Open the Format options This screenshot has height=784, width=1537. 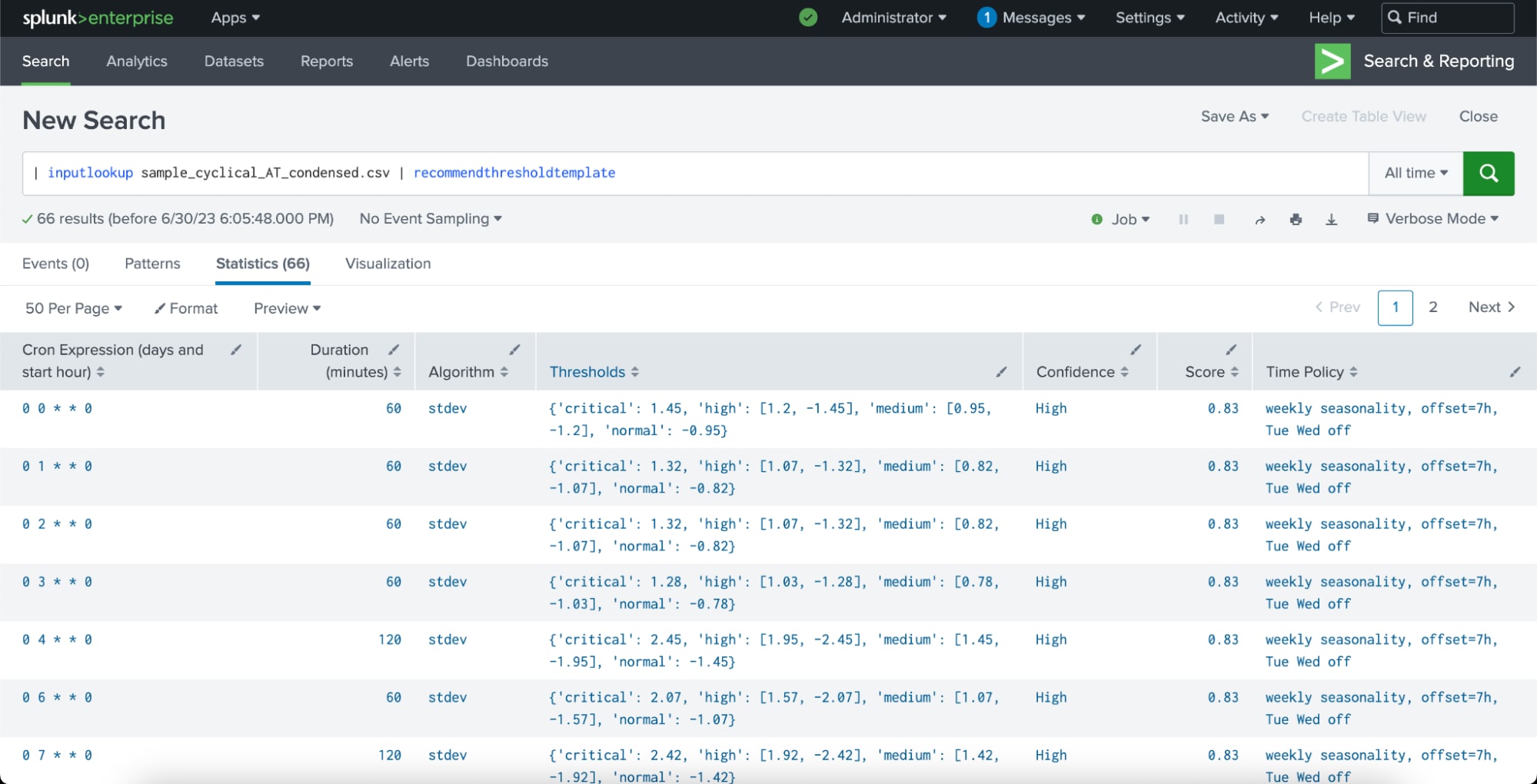(x=186, y=308)
